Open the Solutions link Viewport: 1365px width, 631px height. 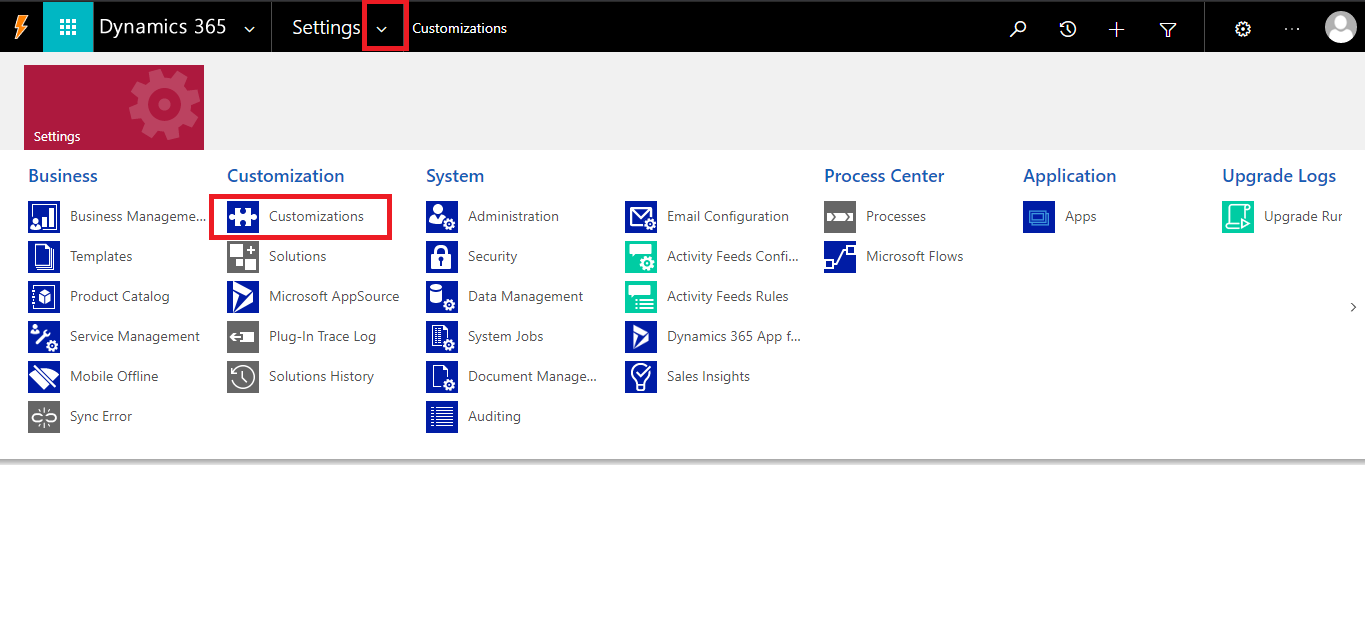point(298,256)
